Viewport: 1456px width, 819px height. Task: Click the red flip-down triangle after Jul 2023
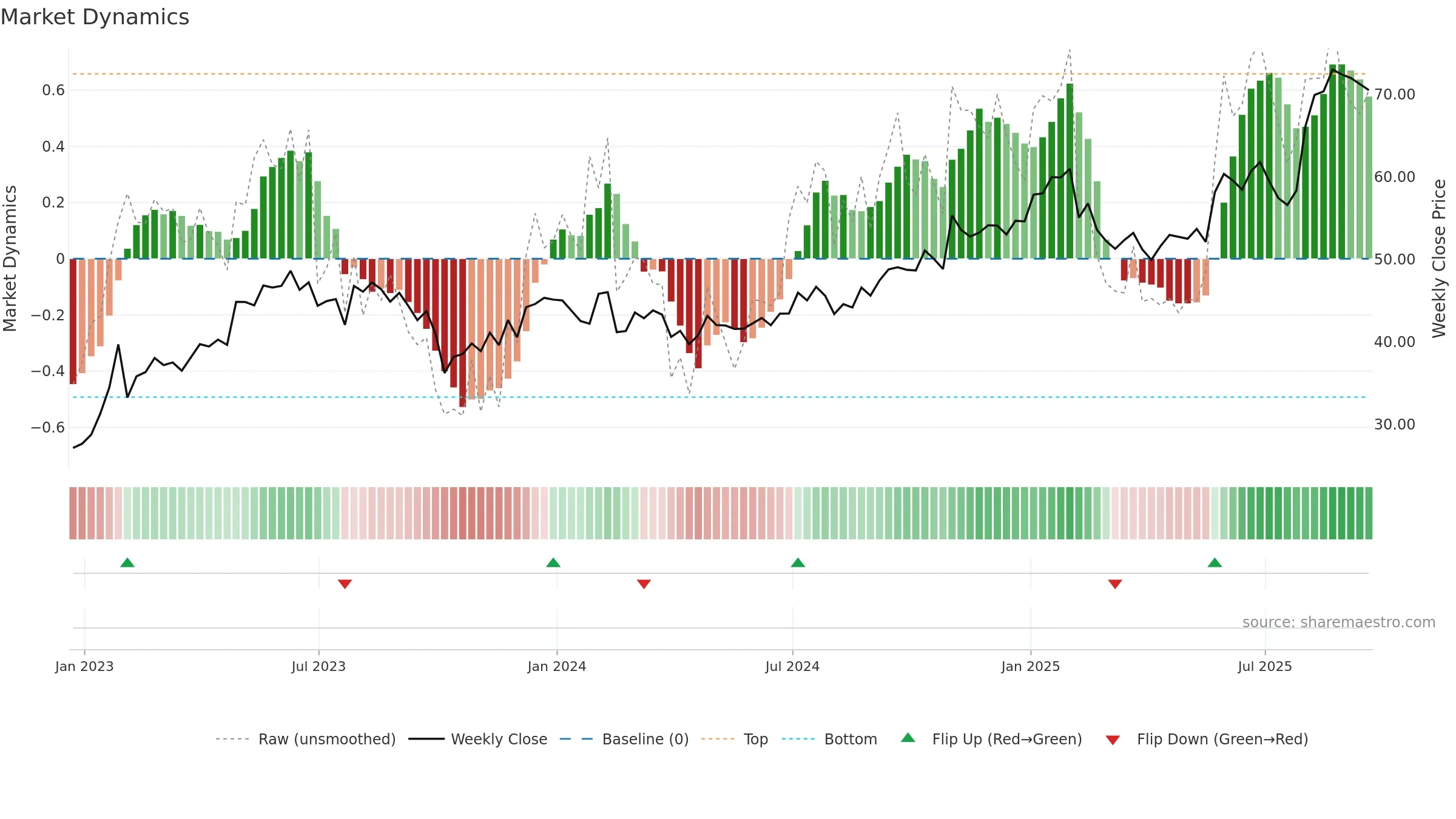(x=345, y=584)
